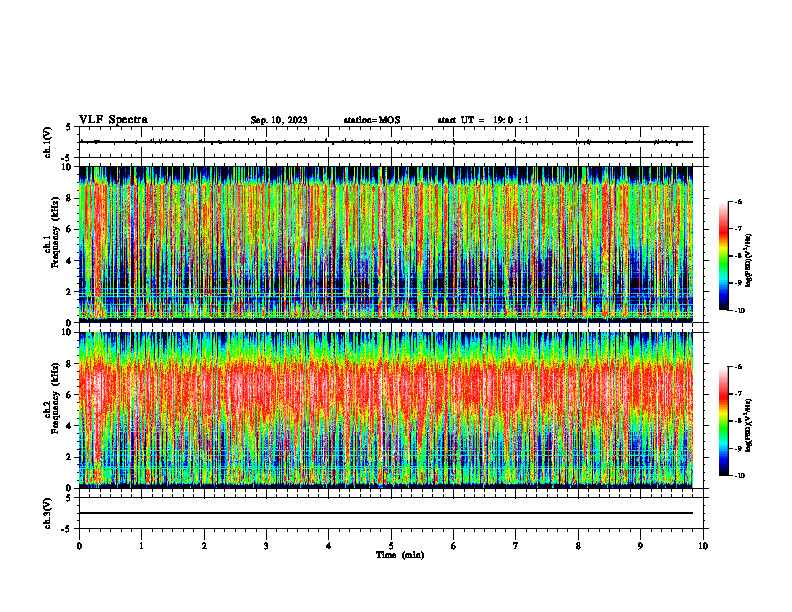Click the ch.1 colorbar log(PSD) label
Image resolution: width=792 pixels, height=612 pixels.
tap(749, 261)
